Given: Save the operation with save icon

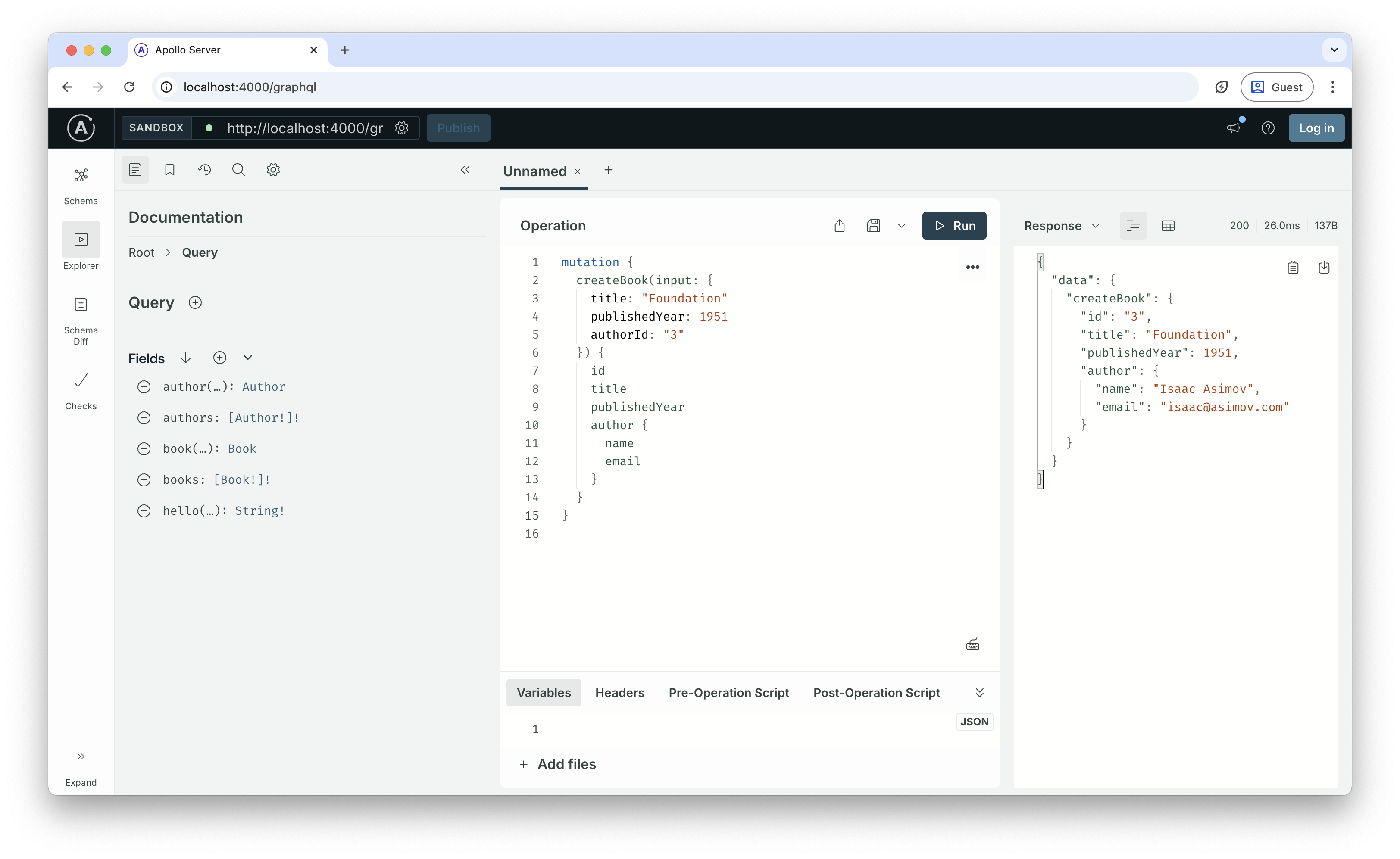Looking at the screenshot, I should [874, 226].
